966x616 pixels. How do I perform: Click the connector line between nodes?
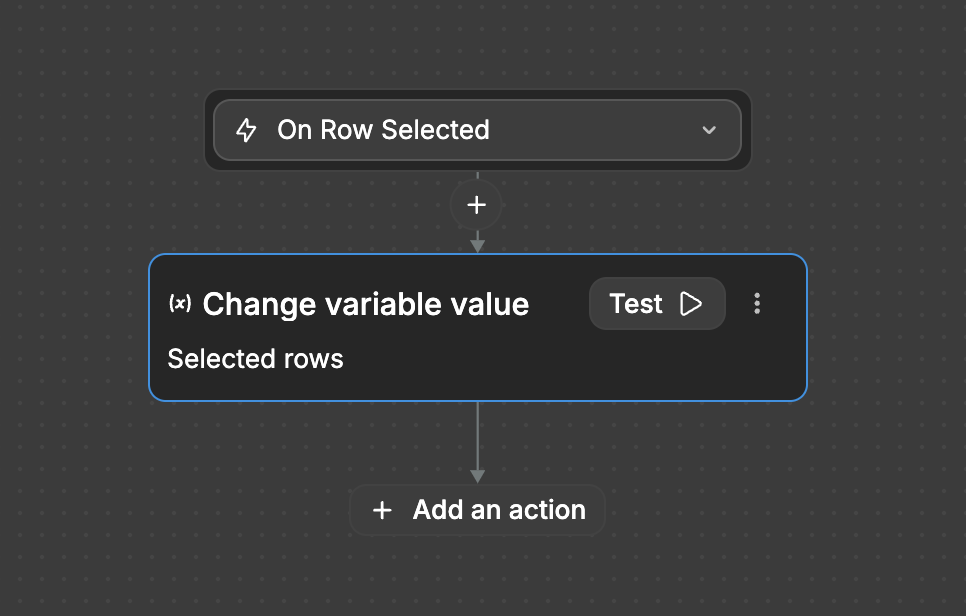(477, 440)
